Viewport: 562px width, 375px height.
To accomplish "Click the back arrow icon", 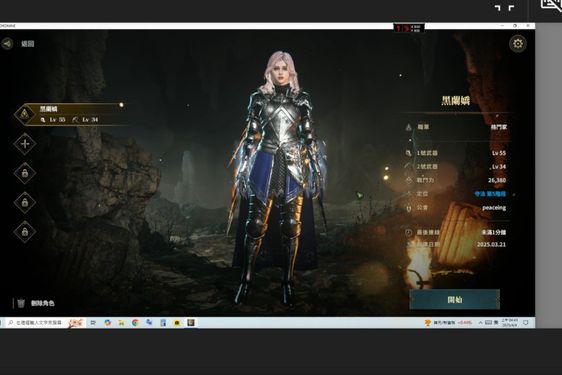I will [7, 44].
